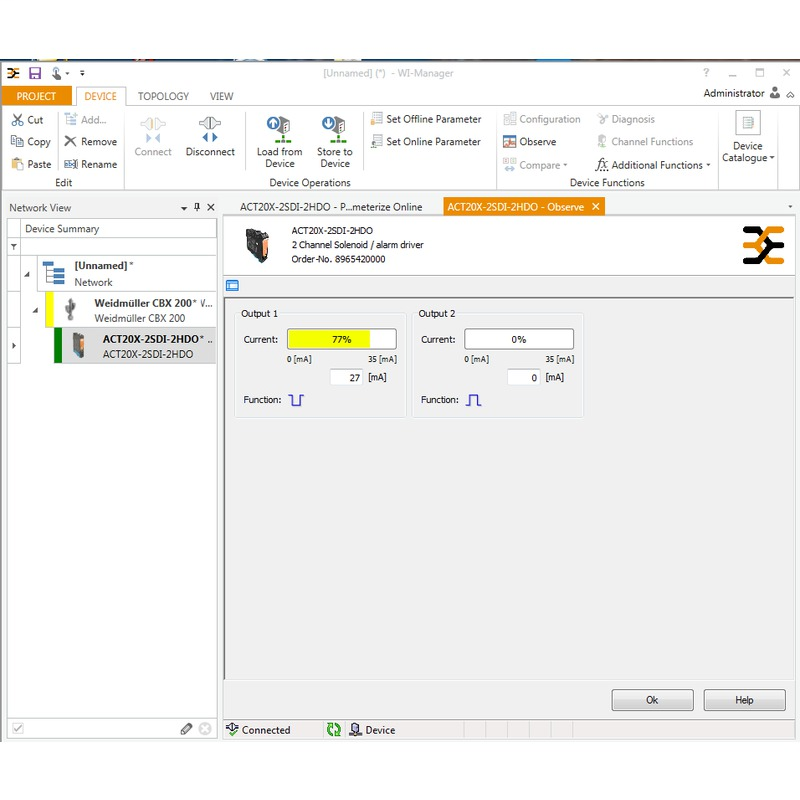Open Network View panel options arrow

(184, 208)
